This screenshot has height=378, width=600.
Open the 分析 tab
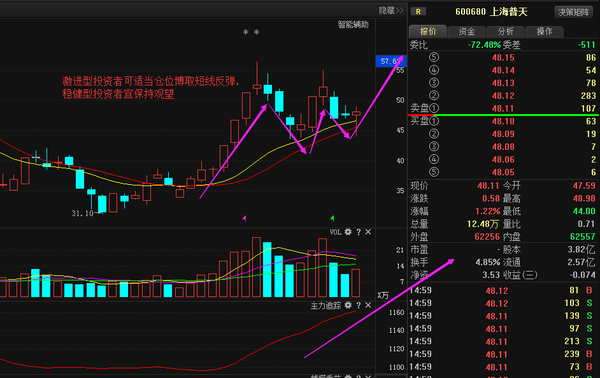(x=505, y=31)
